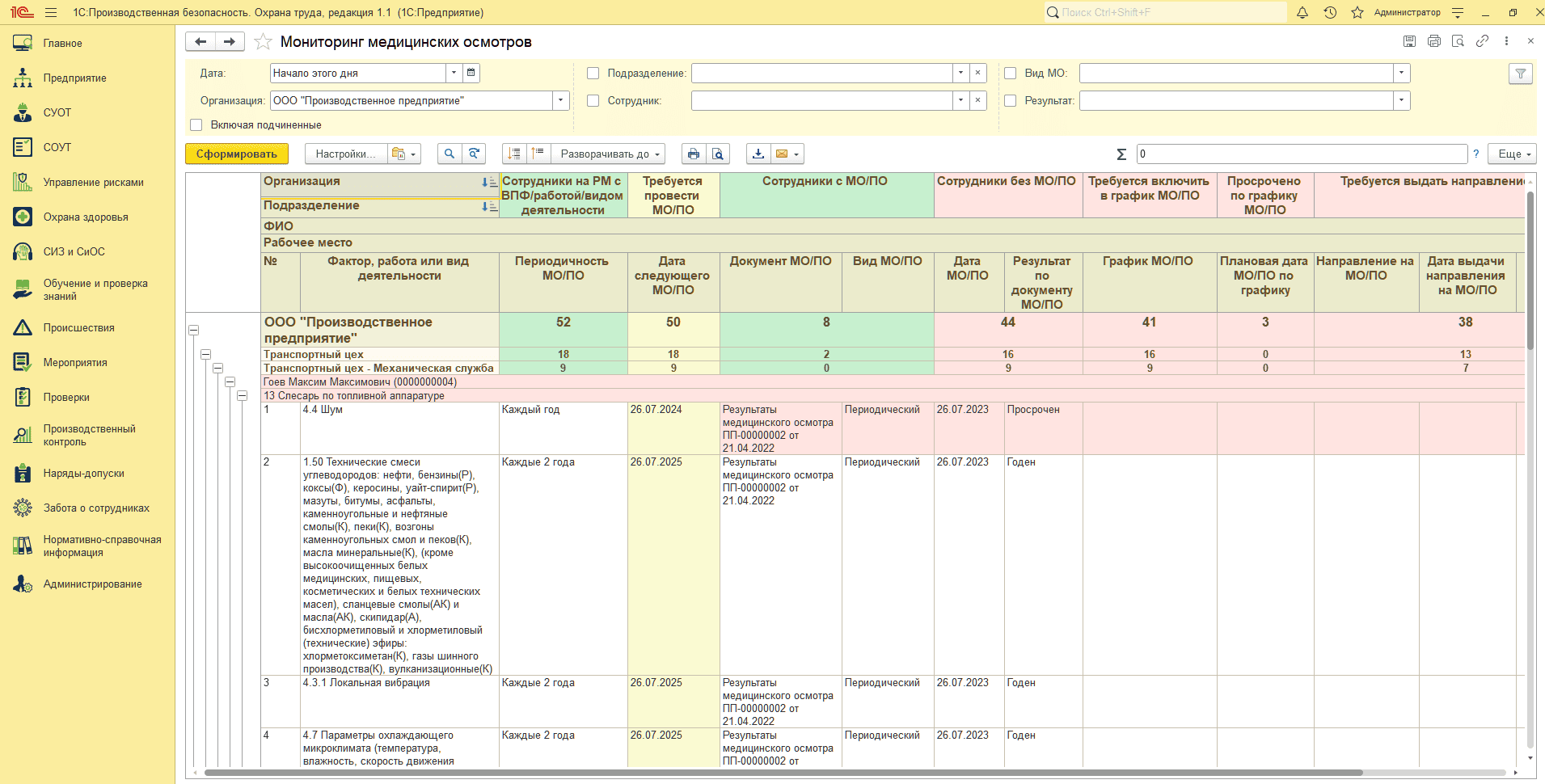Toggle the Вид МО checkbox
Image resolution: width=1545 pixels, height=784 pixels.
pos(1010,73)
